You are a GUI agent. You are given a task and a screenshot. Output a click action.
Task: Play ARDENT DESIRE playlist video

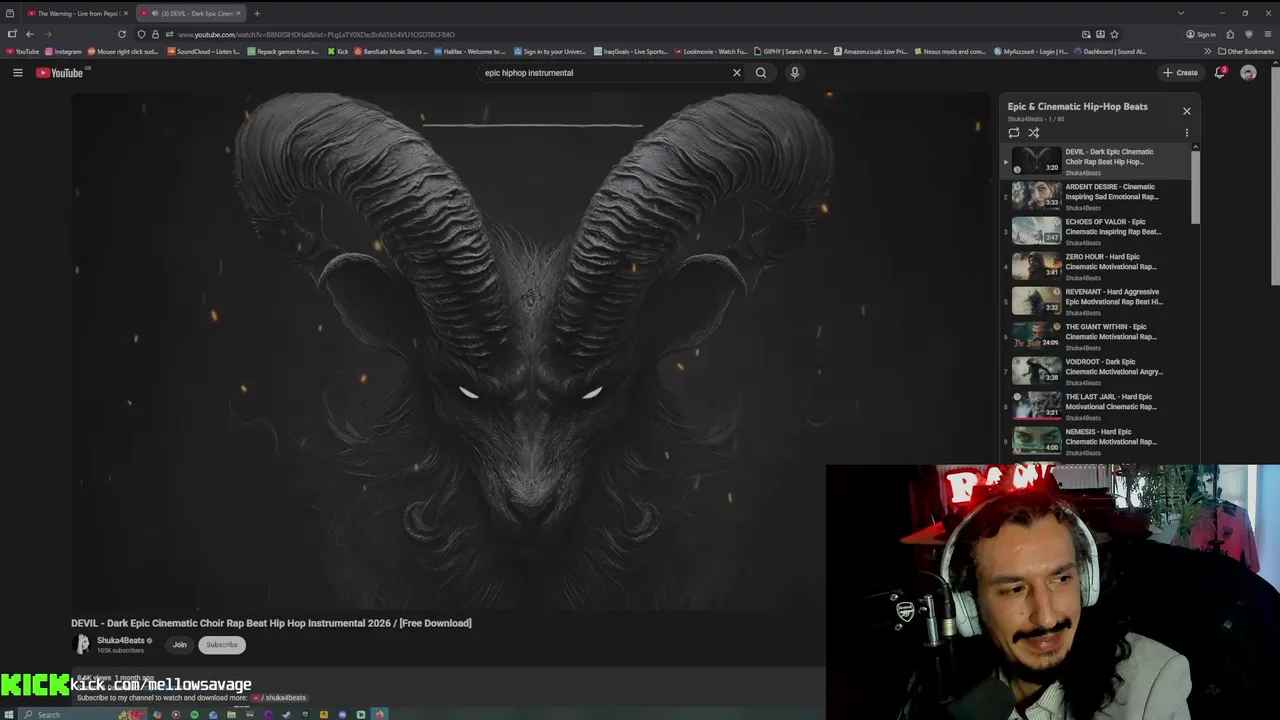click(1096, 196)
